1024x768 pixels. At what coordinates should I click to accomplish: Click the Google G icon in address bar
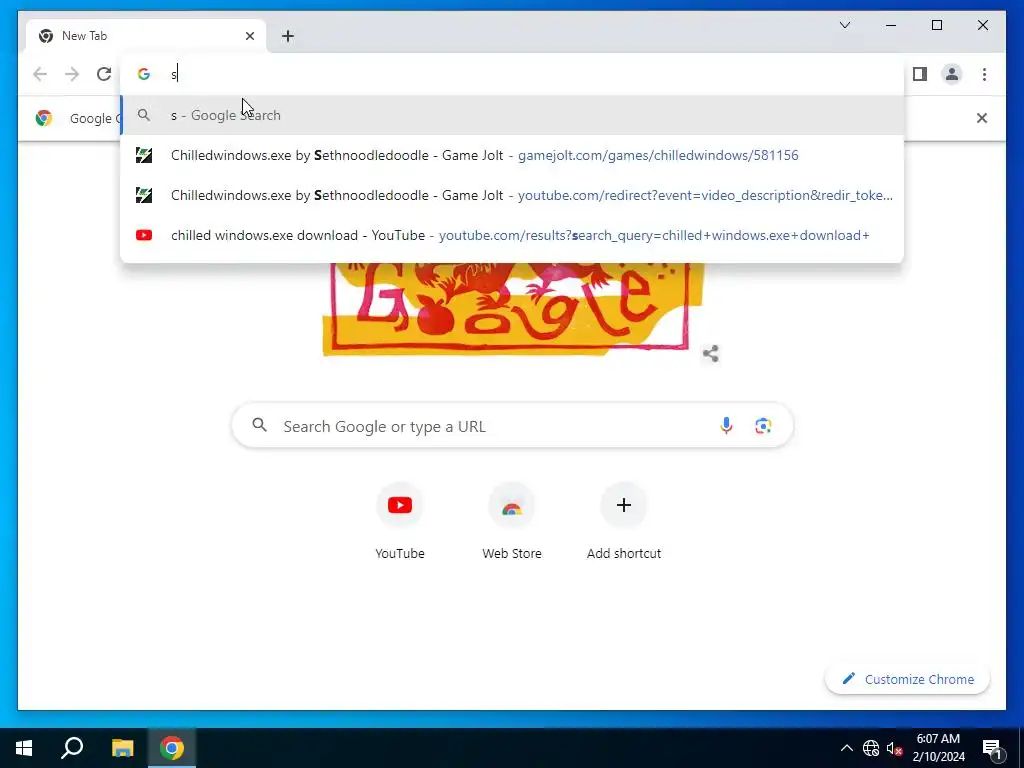(x=144, y=74)
